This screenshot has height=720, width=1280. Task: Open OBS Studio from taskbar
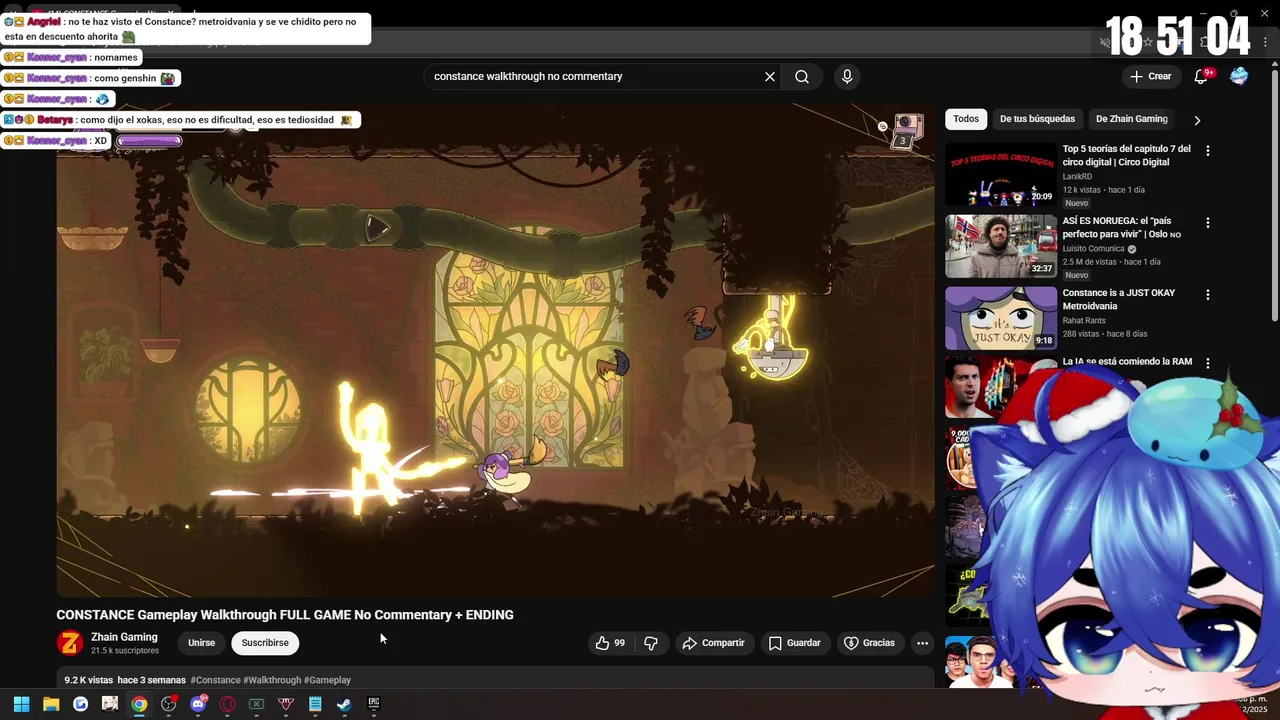[168, 704]
